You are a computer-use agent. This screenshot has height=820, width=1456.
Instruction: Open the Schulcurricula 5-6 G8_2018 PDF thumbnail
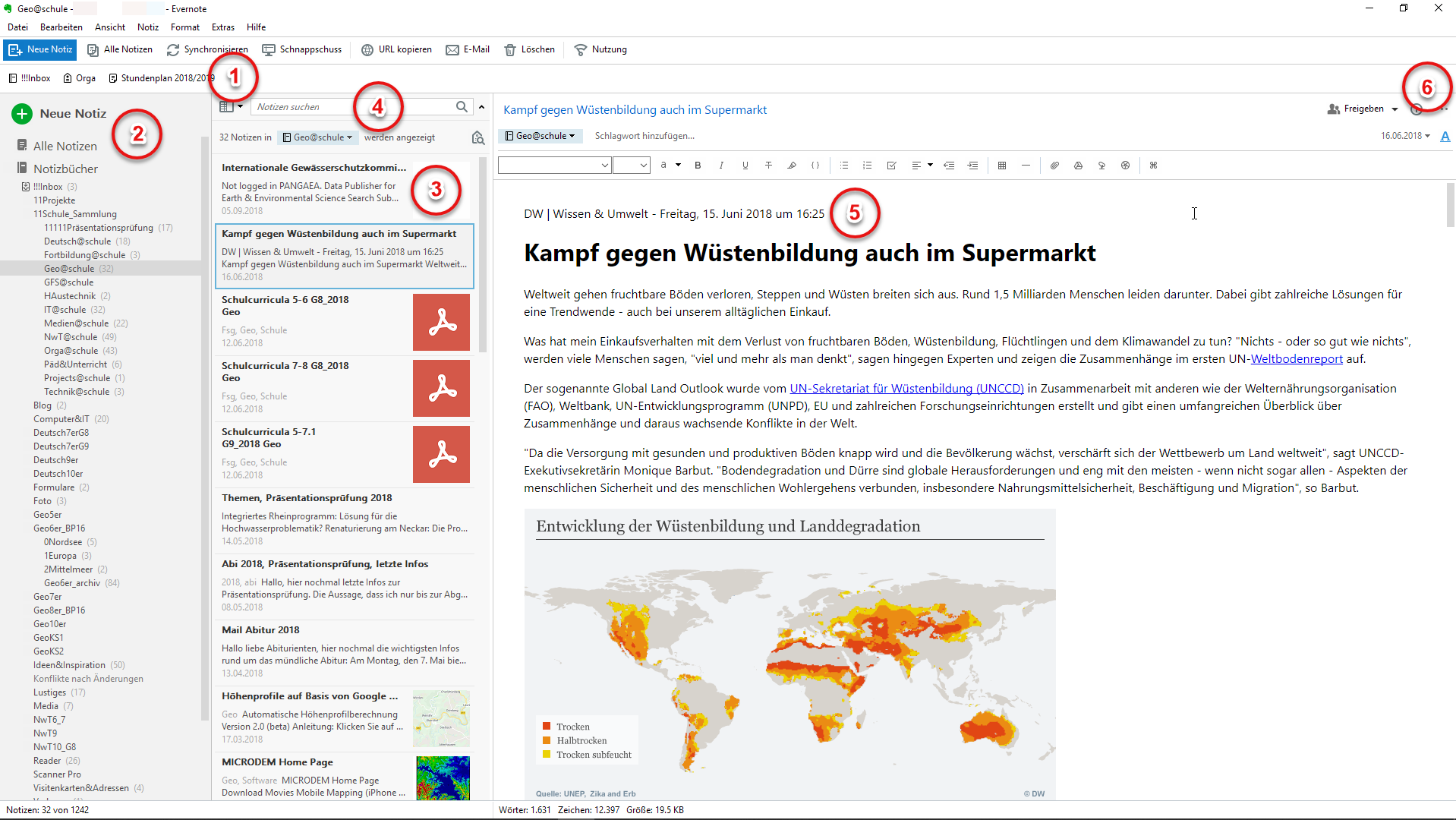click(441, 323)
